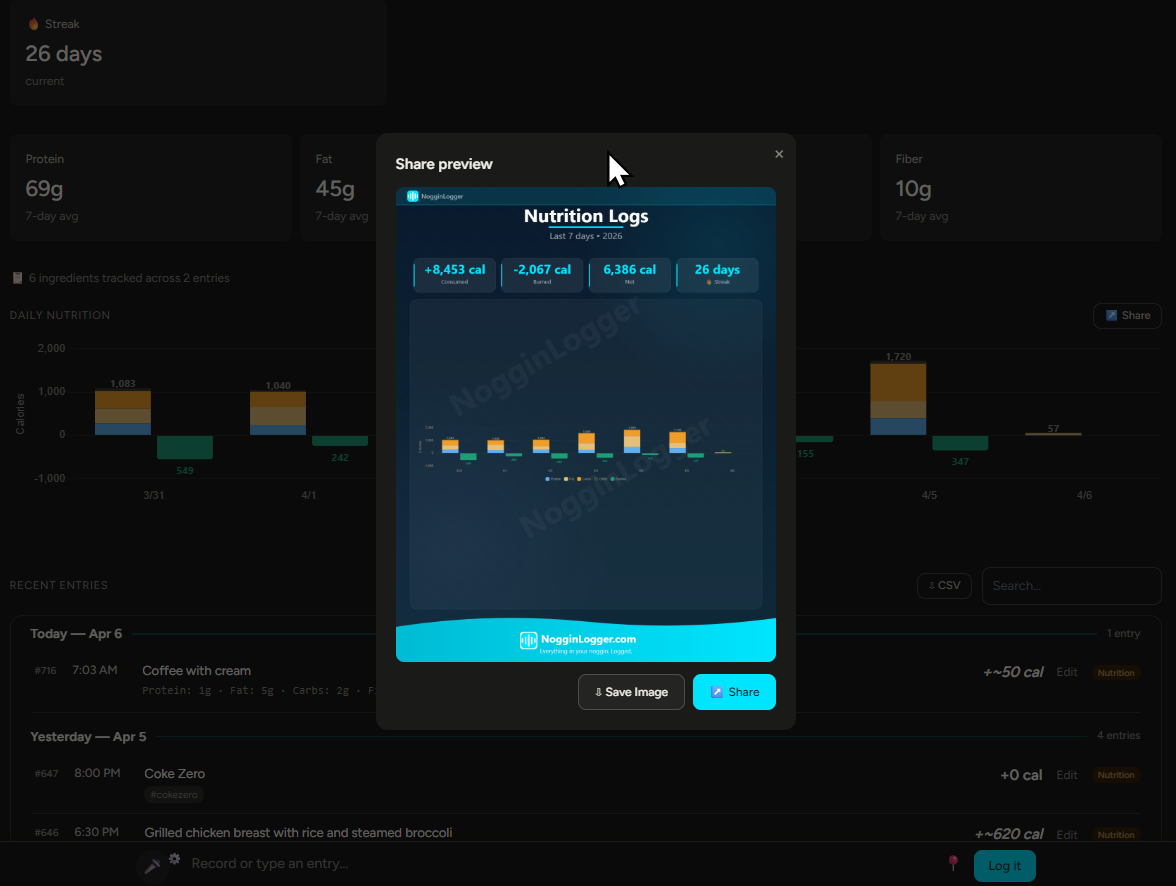Expand the Today — Apr 6 entry group
The height and width of the screenshot is (886, 1176).
[x=75, y=633]
